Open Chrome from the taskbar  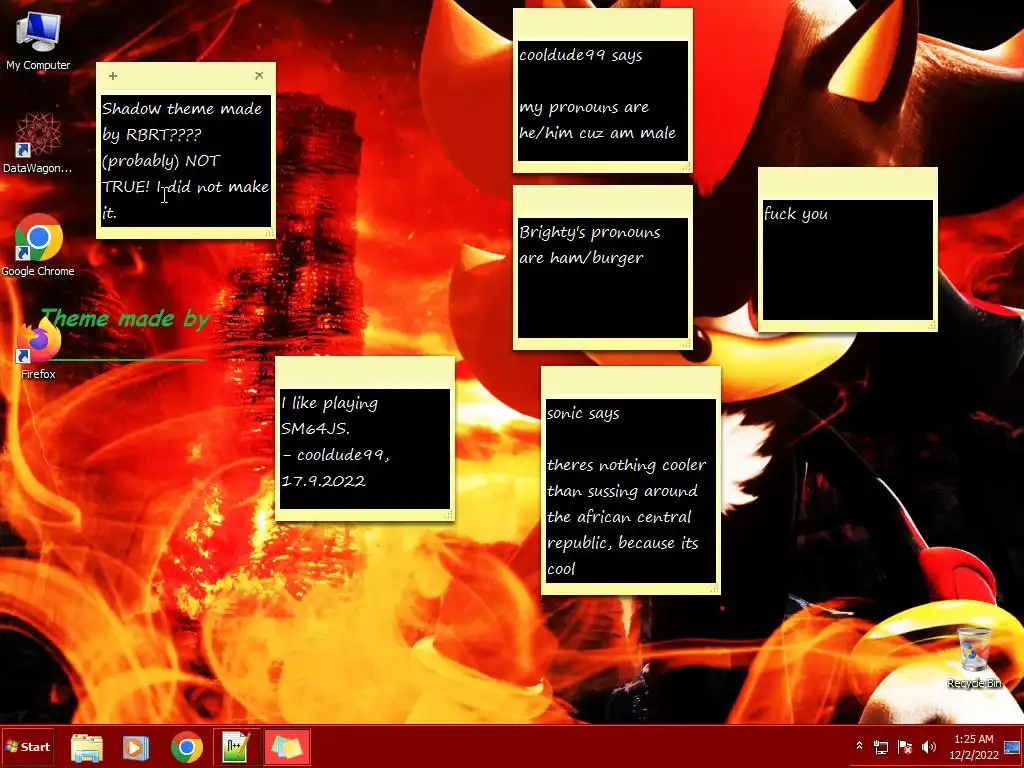187,747
